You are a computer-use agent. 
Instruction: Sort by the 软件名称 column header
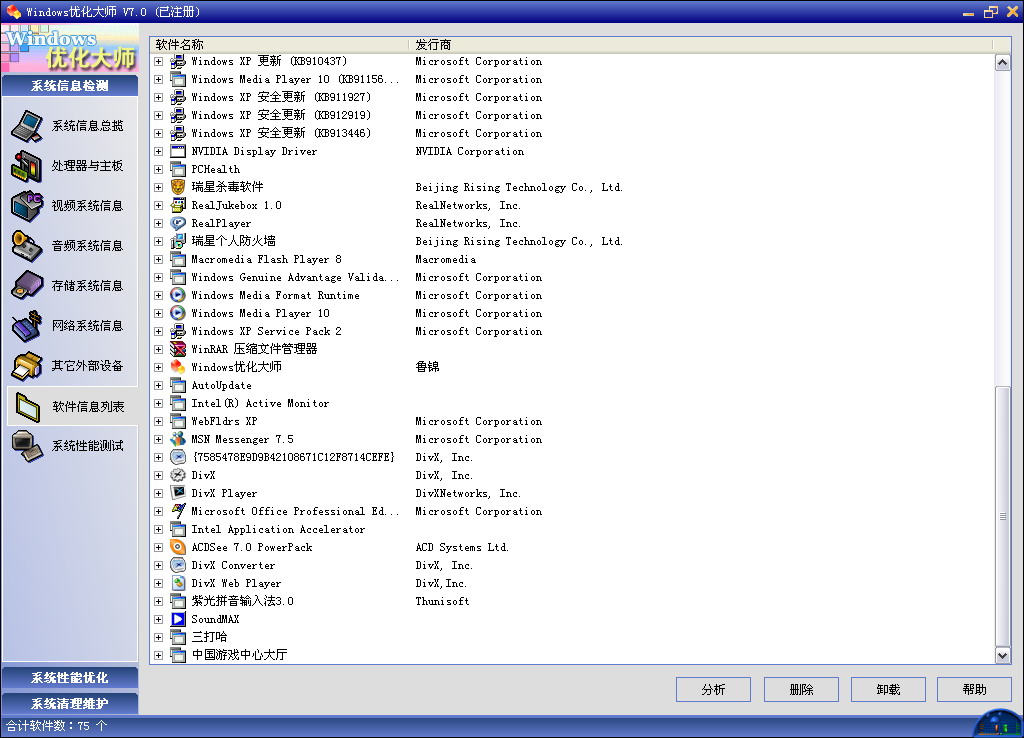[280, 44]
